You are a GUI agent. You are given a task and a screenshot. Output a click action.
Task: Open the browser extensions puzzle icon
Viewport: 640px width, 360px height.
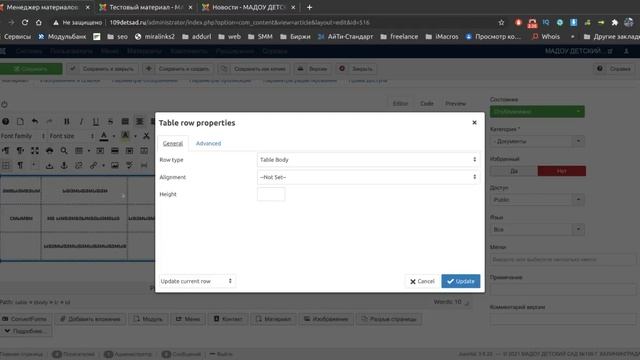tap(615, 22)
